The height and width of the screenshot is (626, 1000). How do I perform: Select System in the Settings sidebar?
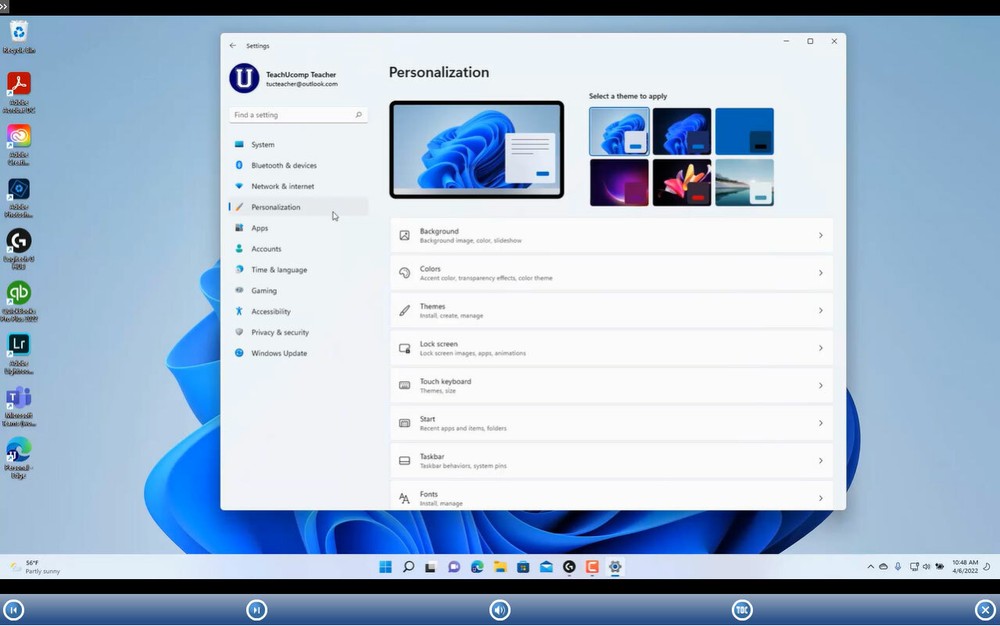(262, 144)
